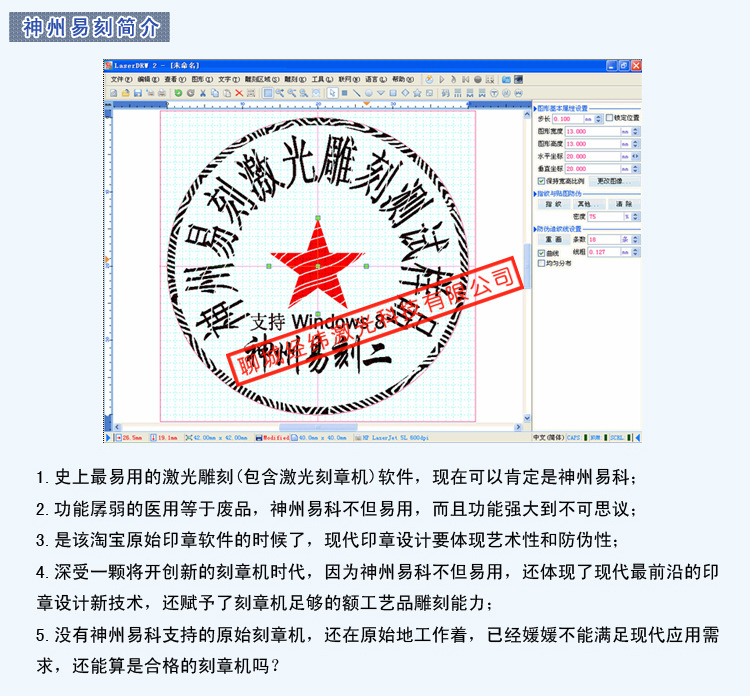Click the 清除 button
The width and height of the screenshot is (750, 696).
click(x=624, y=204)
